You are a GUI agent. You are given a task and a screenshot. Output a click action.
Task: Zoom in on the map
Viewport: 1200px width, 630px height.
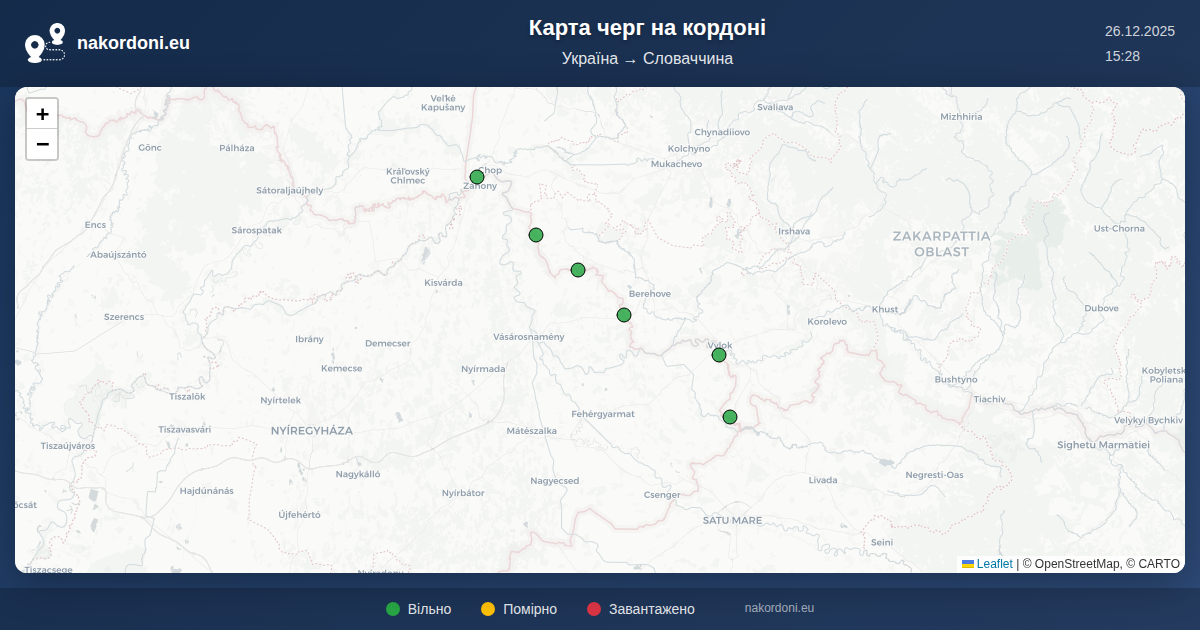(42, 114)
